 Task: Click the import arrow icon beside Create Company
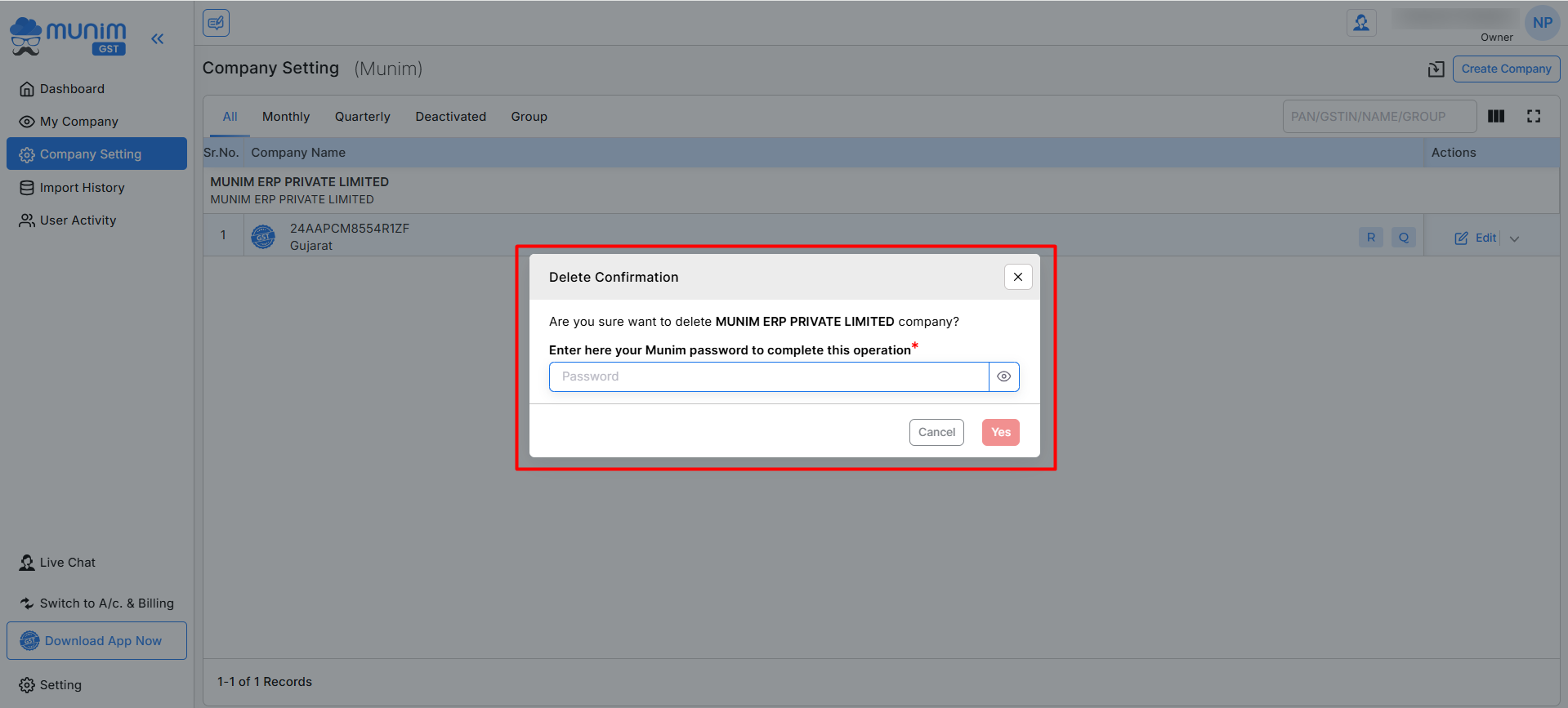[x=1436, y=69]
